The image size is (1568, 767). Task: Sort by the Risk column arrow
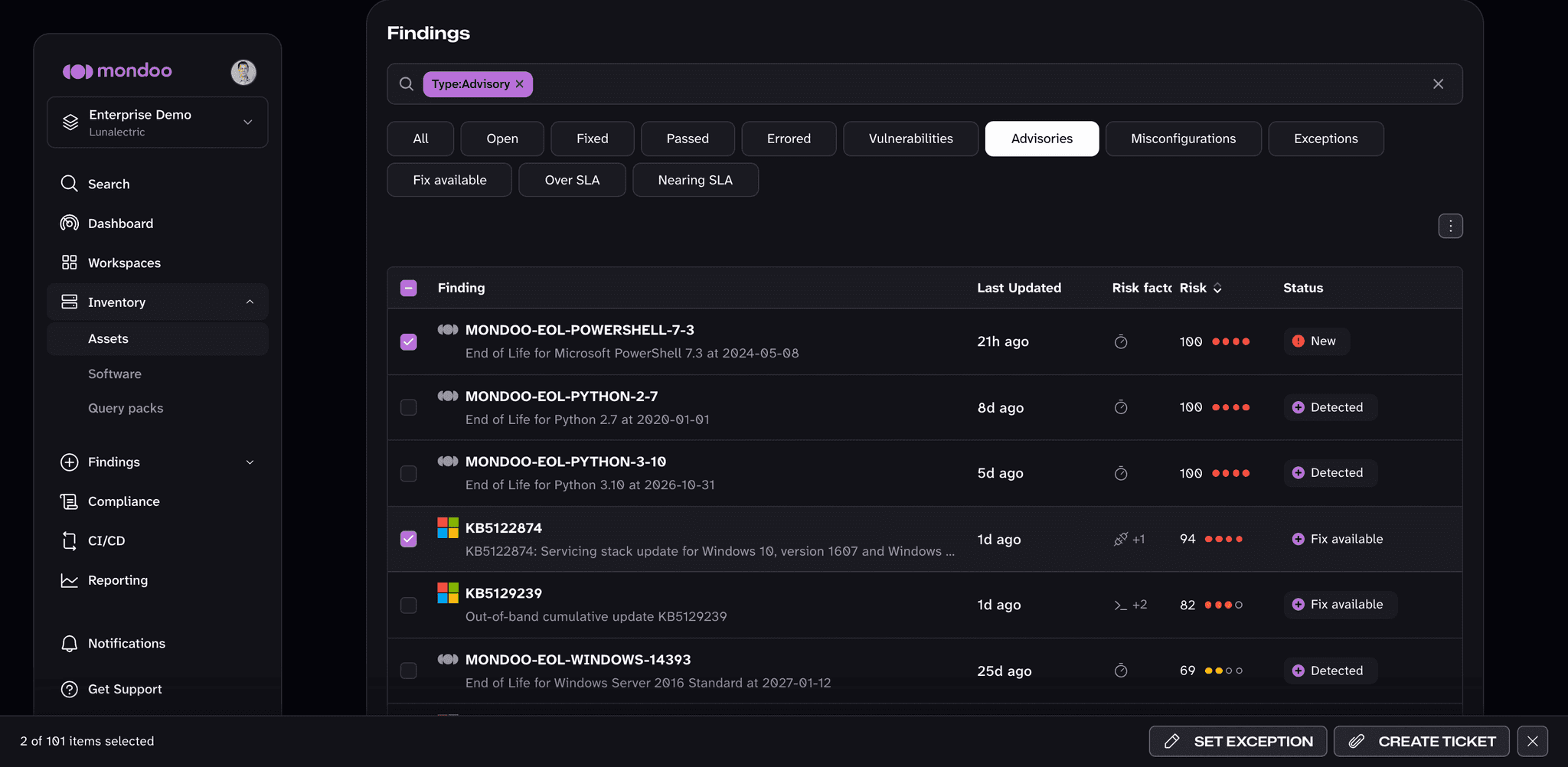coord(1217,288)
